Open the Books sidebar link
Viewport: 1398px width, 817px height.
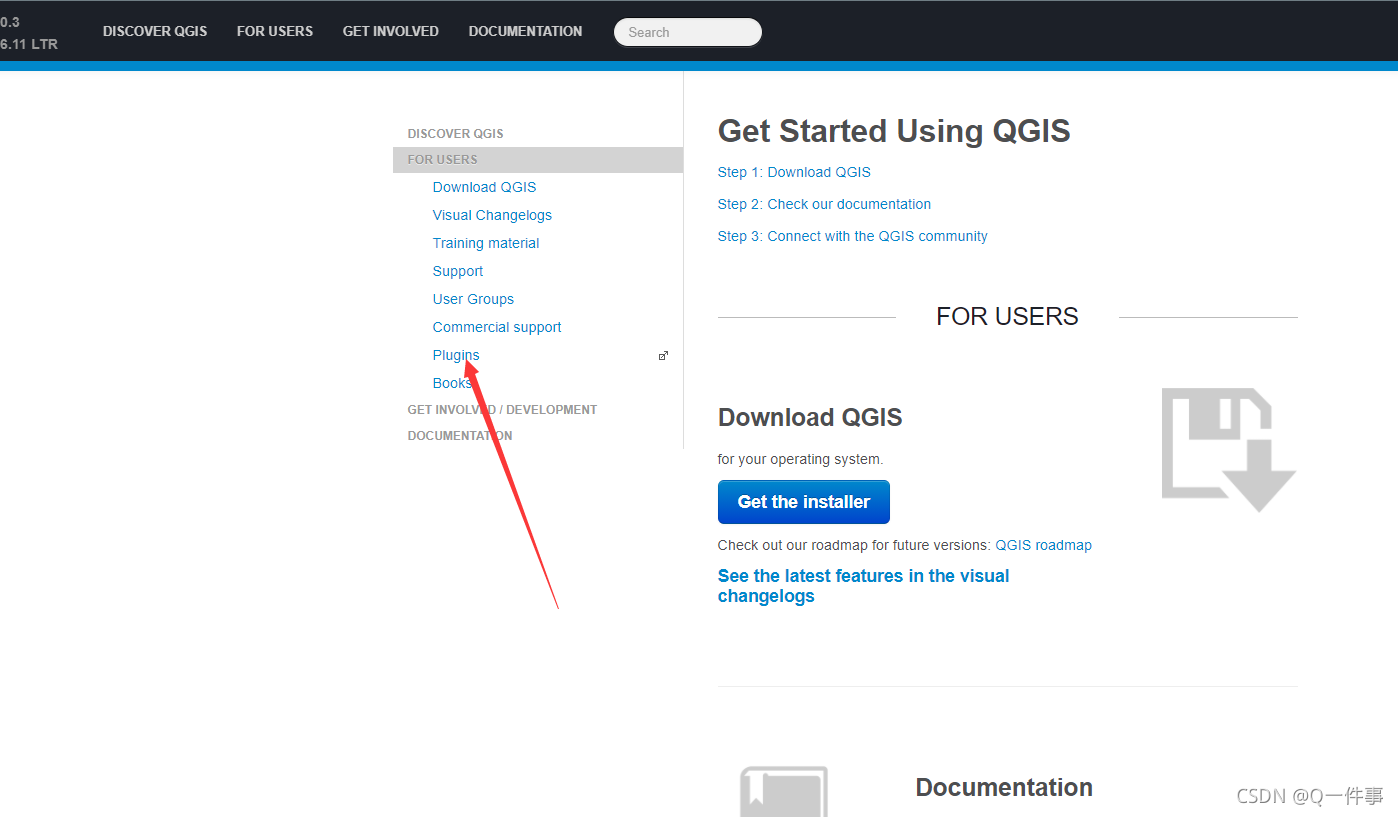point(452,383)
